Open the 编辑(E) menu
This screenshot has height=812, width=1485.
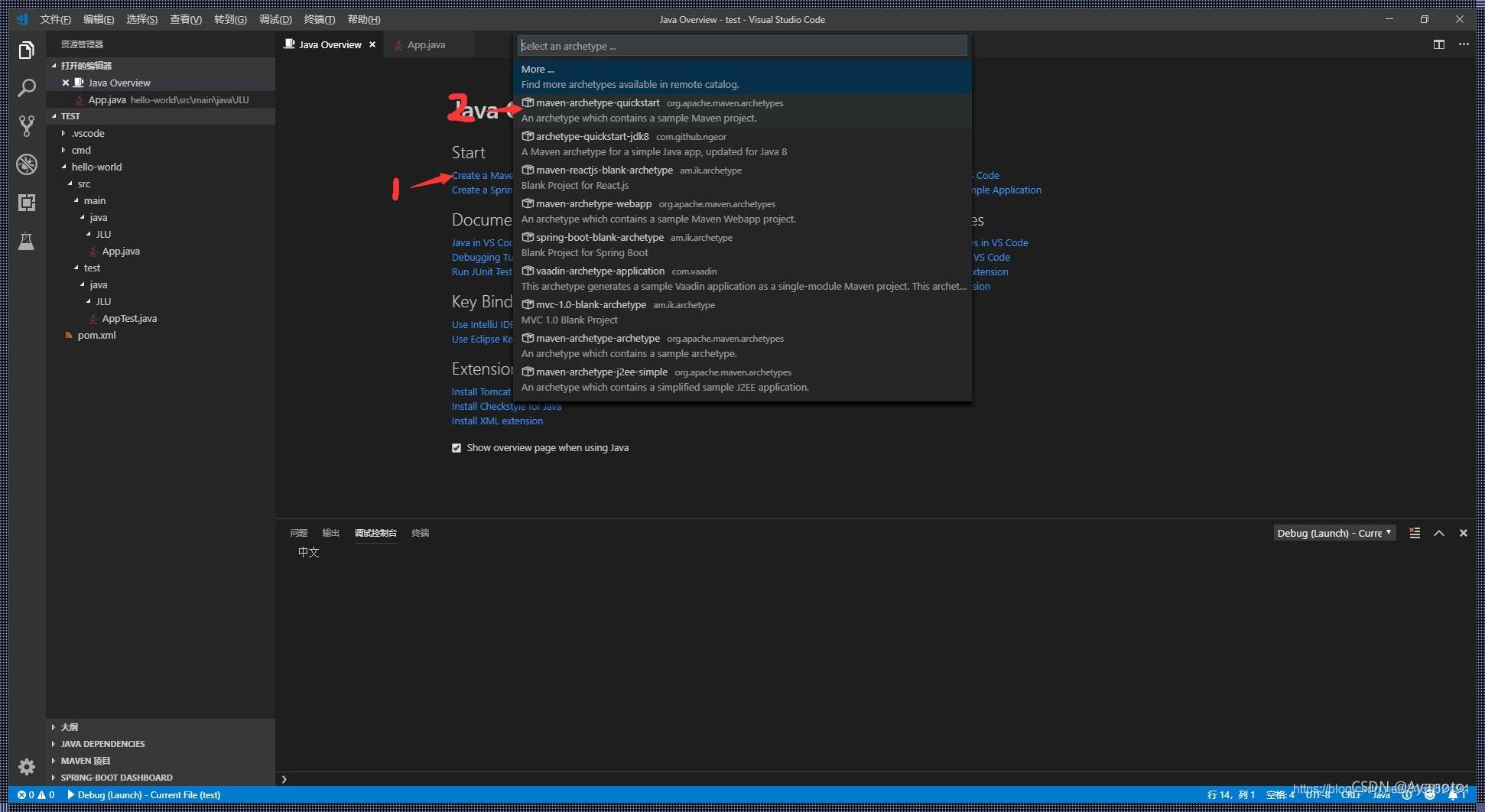click(99, 19)
